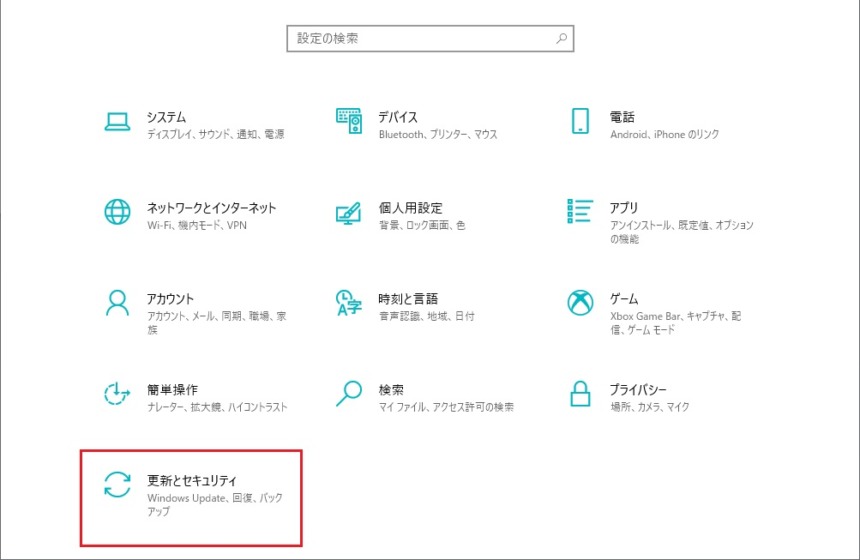Open ネットワークとインターネット settings title

(x=211, y=208)
